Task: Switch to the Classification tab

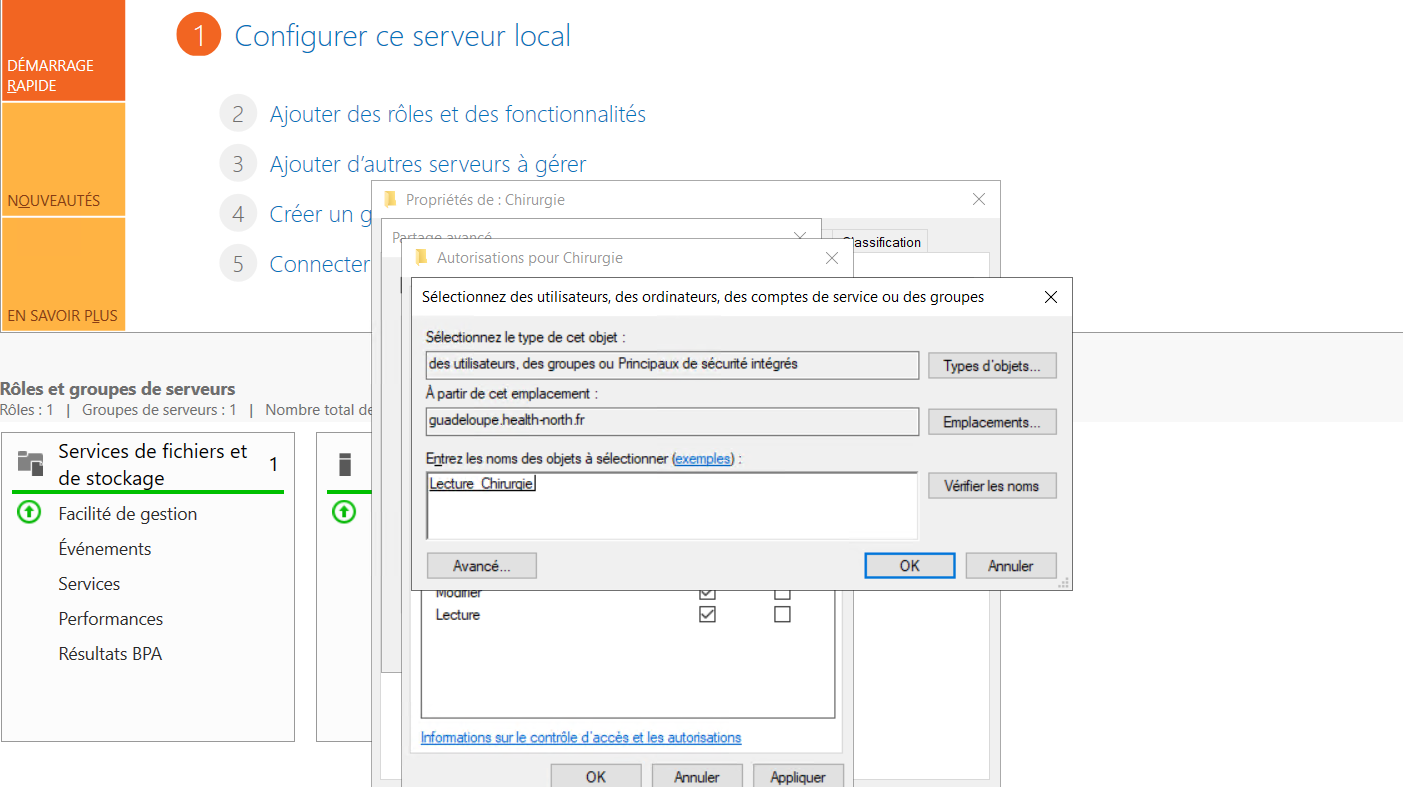Action: (x=881, y=242)
